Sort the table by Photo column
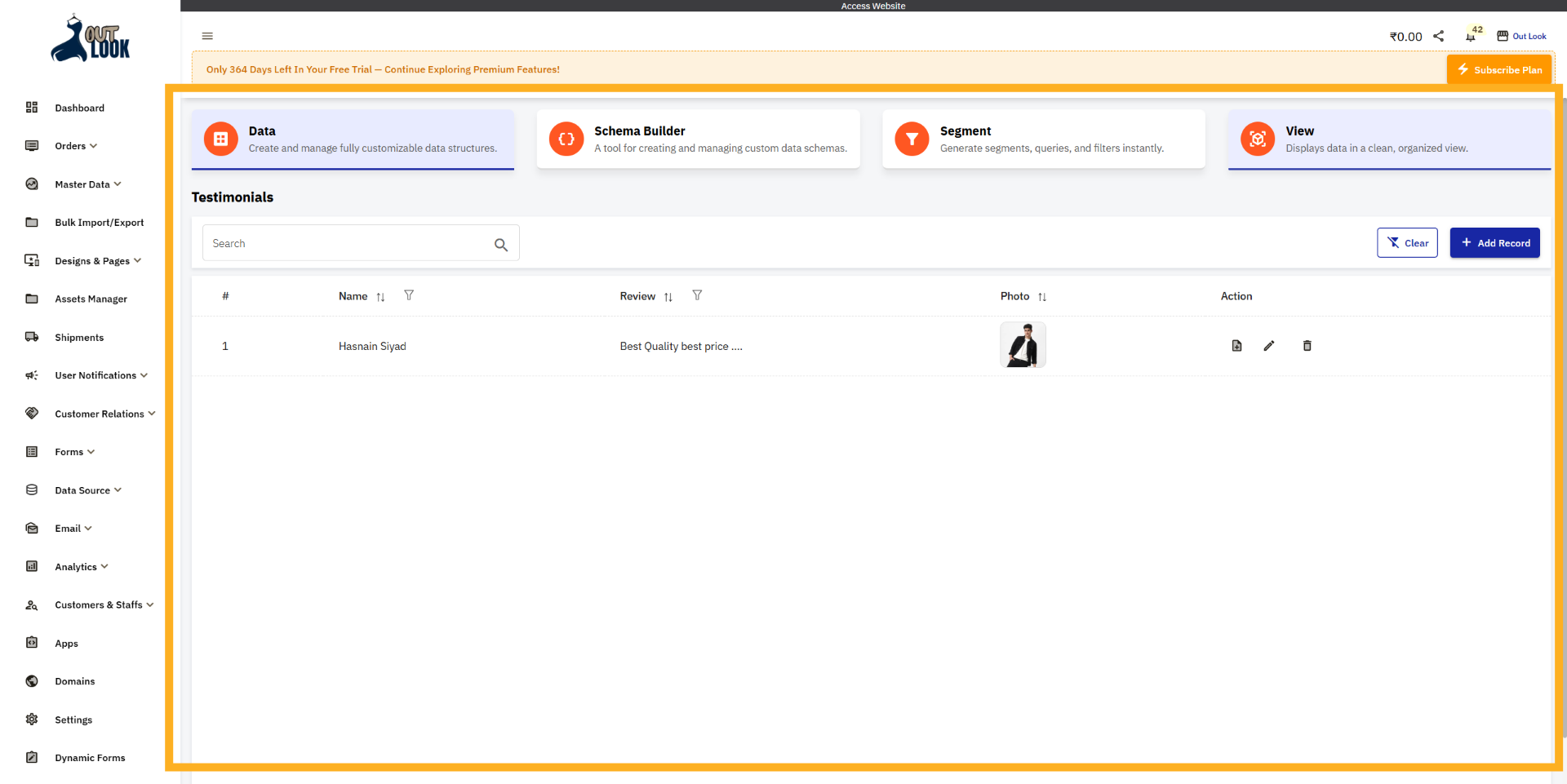Viewport: 1567px width, 784px height. pyautogui.click(x=1042, y=297)
